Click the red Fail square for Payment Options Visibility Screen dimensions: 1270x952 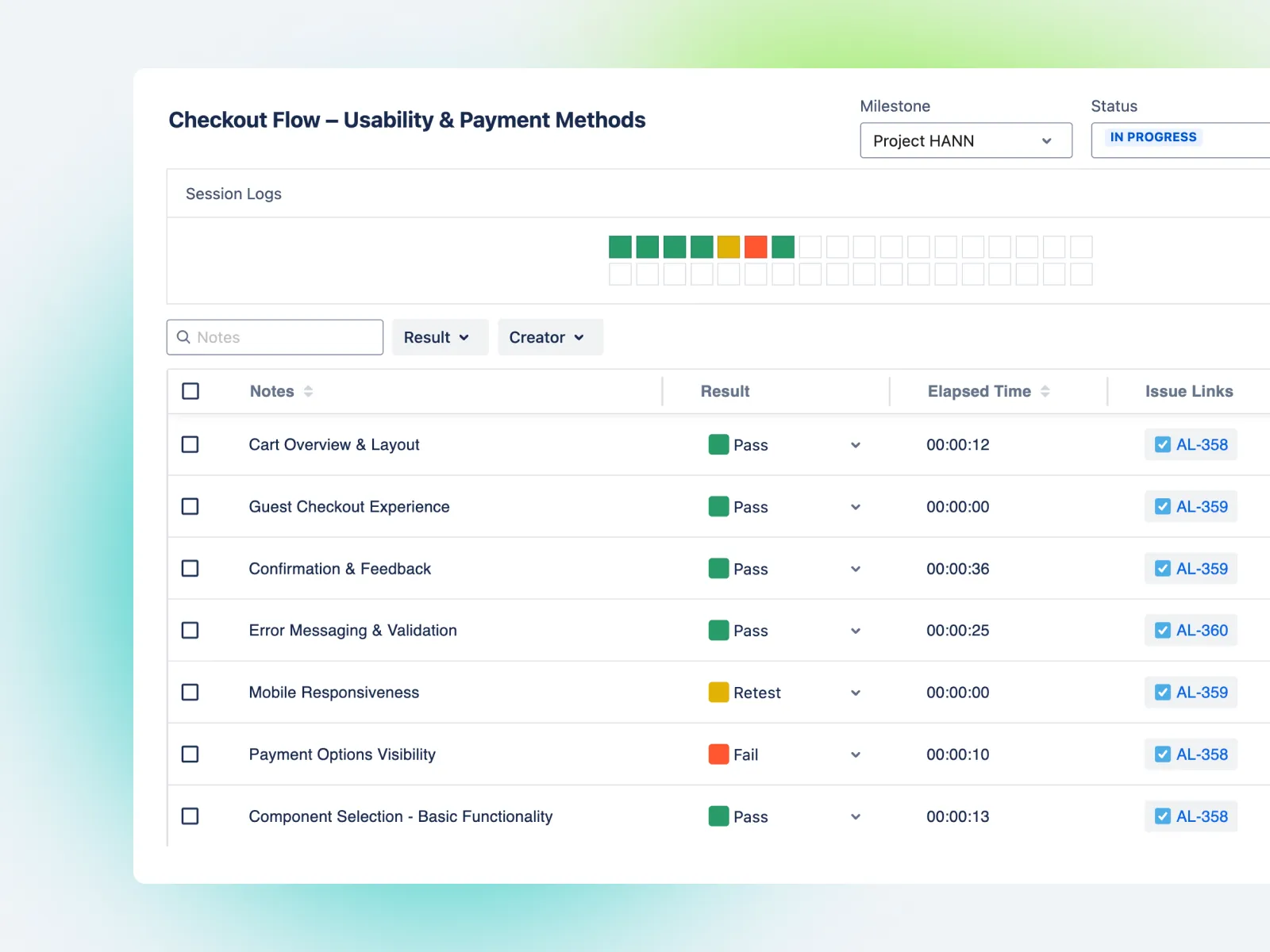click(x=718, y=754)
